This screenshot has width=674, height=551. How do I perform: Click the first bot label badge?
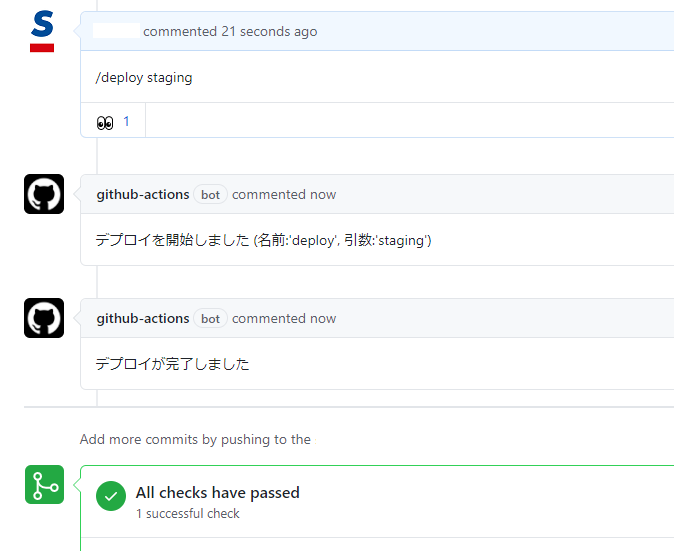(x=210, y=195)
